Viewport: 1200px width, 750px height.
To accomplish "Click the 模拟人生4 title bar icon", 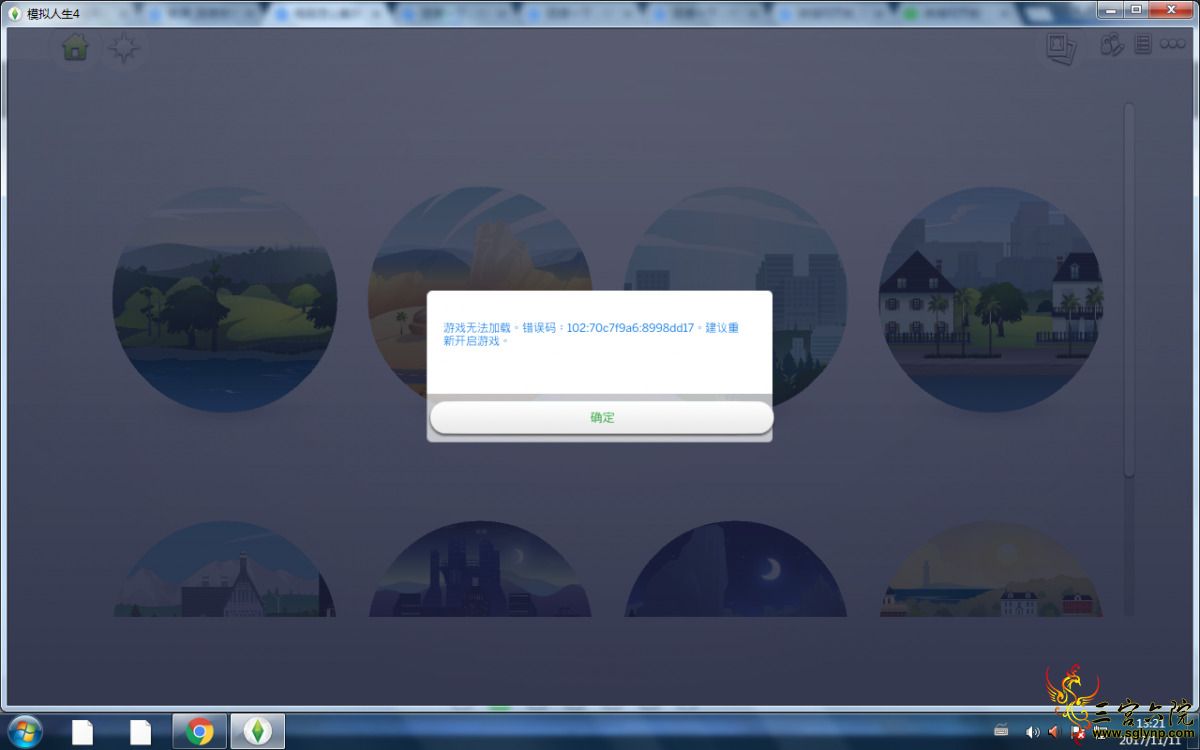I will pyautogui.click(x=15, y=13).
